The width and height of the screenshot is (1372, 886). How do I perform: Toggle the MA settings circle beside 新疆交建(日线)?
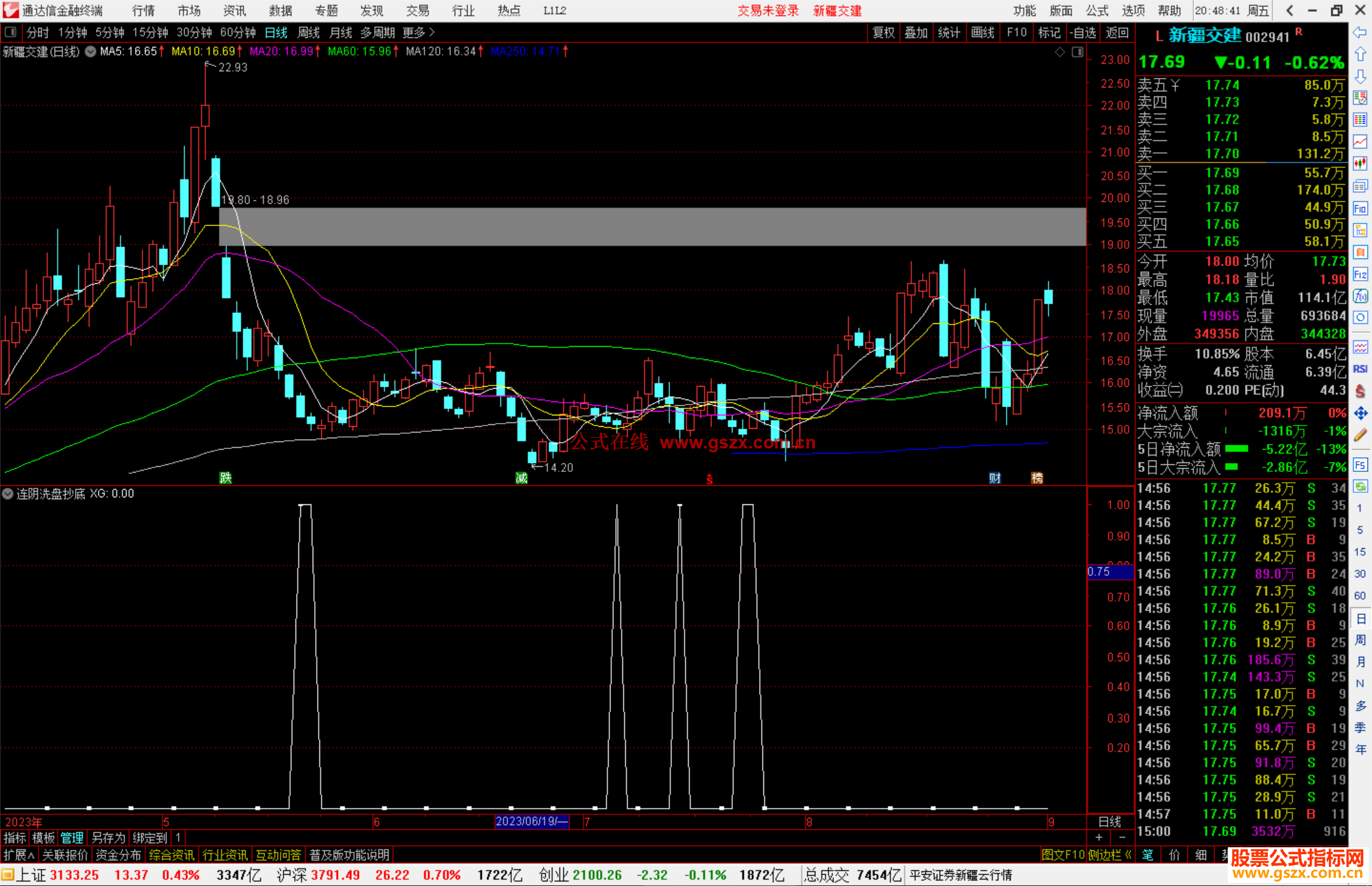click(91, 51)
